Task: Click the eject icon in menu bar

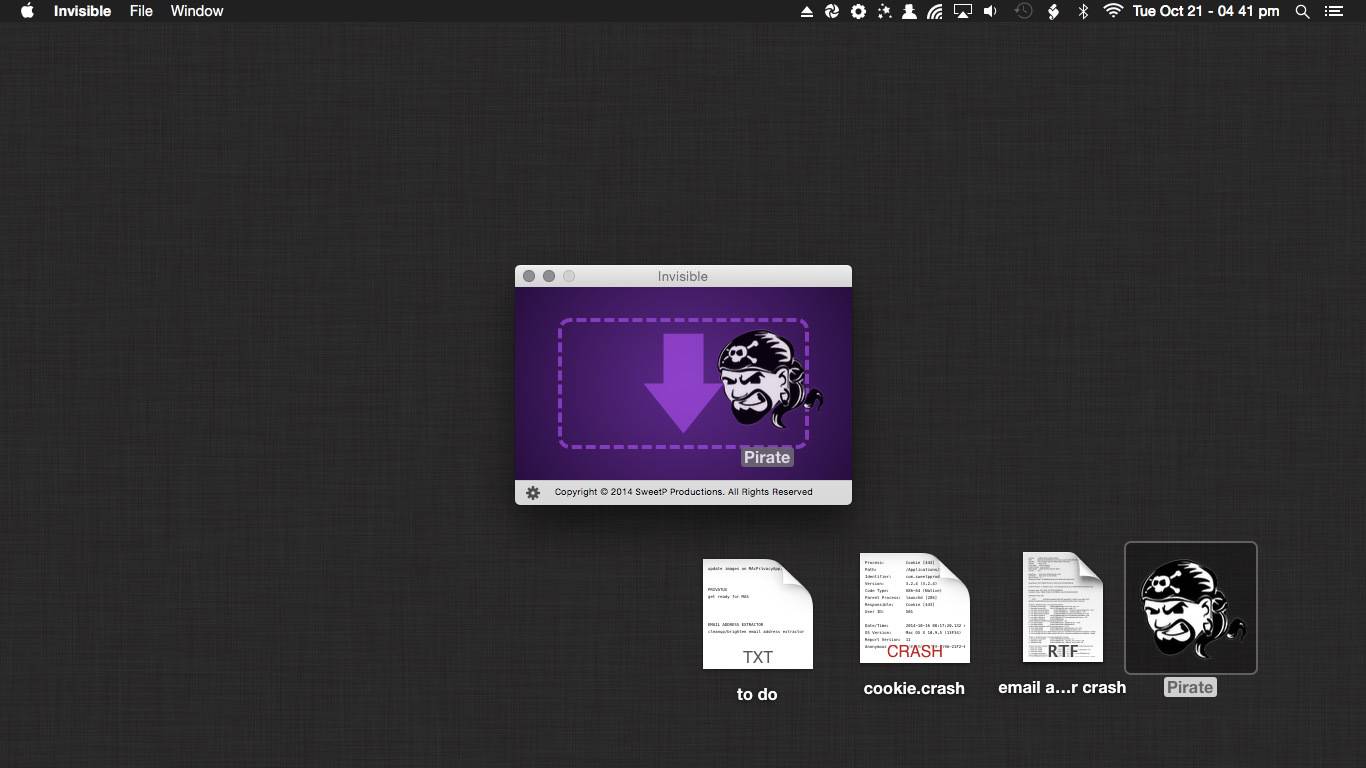Action: point(806,11)
